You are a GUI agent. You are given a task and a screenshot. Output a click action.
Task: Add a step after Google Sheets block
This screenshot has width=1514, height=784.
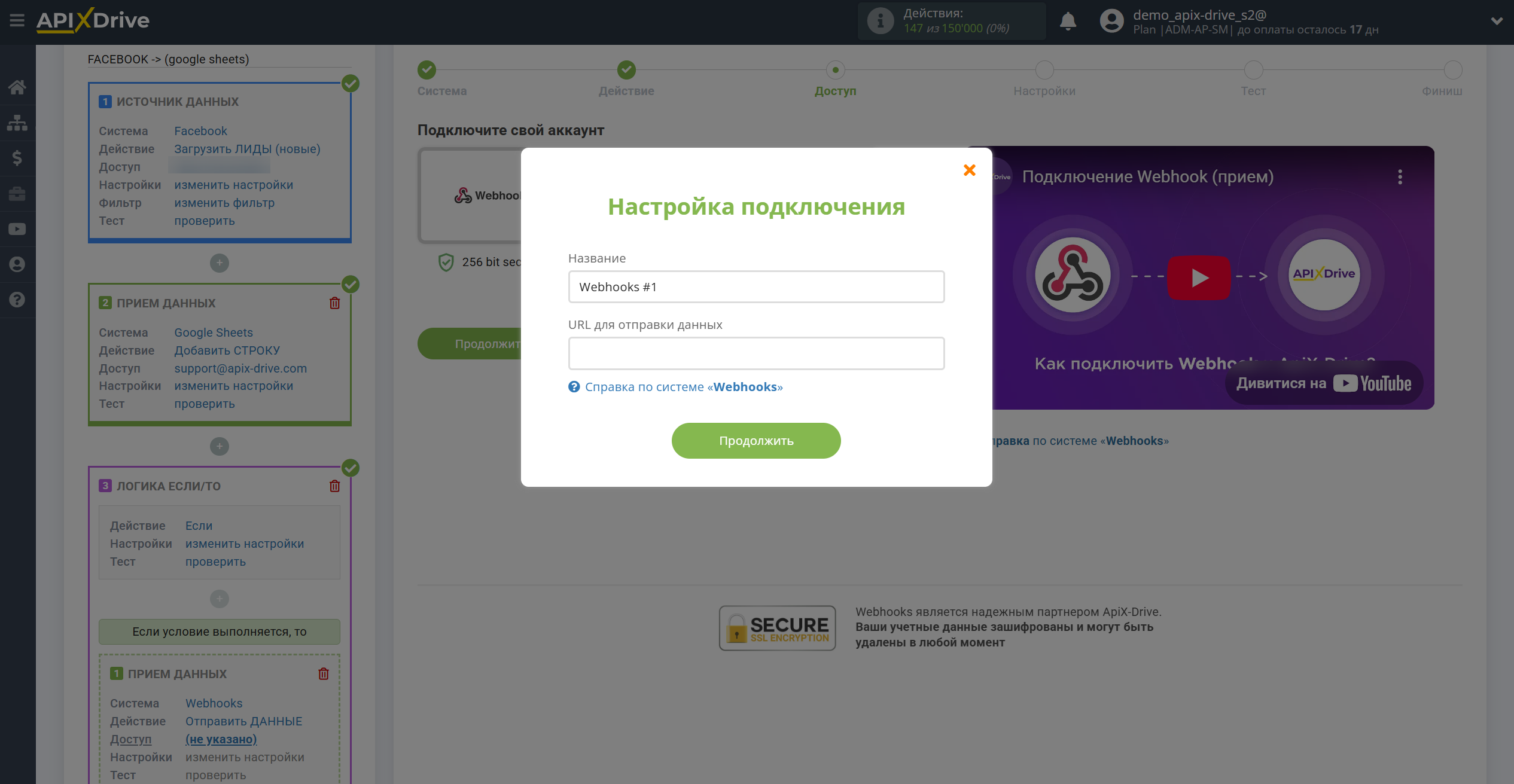(220, 446)
